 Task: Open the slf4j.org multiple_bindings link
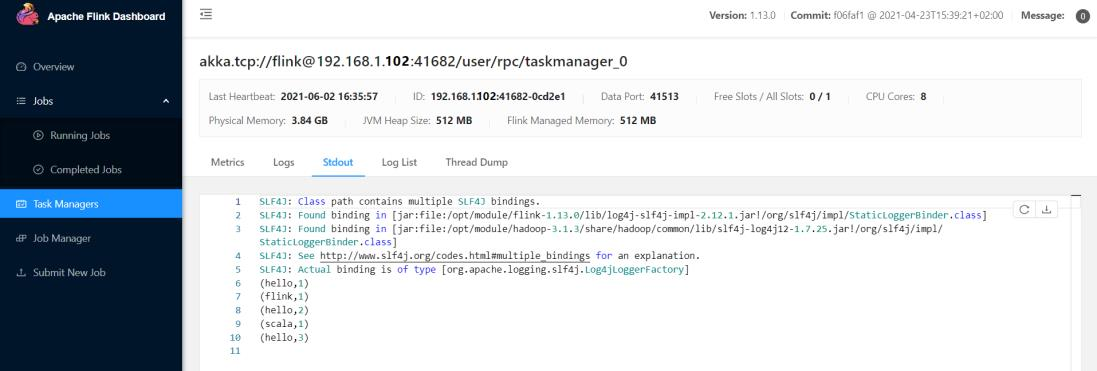[x=455, y=256]
